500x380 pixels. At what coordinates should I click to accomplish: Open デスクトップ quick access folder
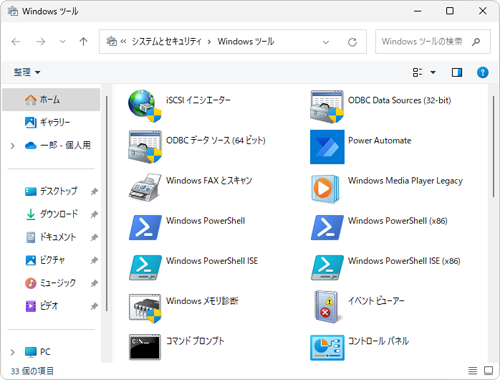(x=51, y=191)
